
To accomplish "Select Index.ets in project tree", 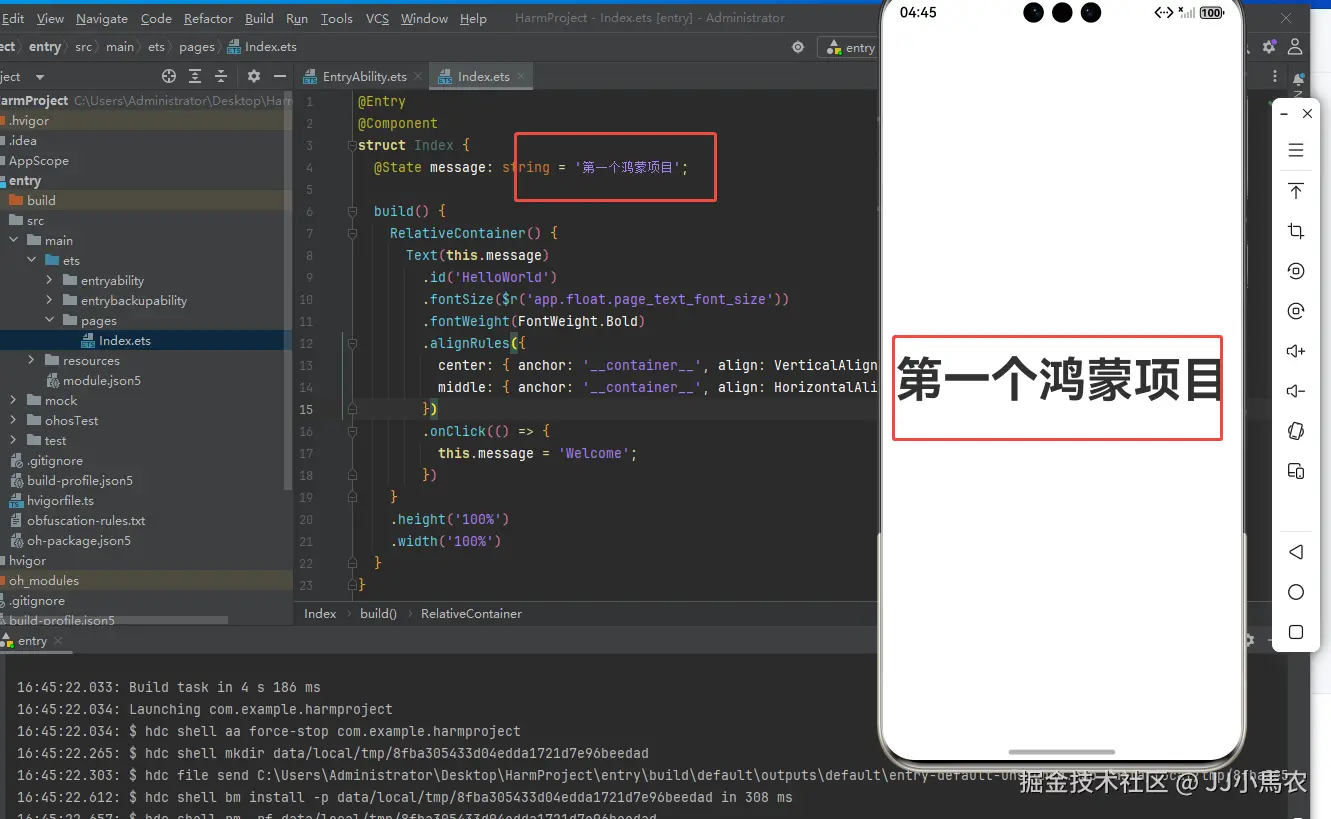I will 125,340.
